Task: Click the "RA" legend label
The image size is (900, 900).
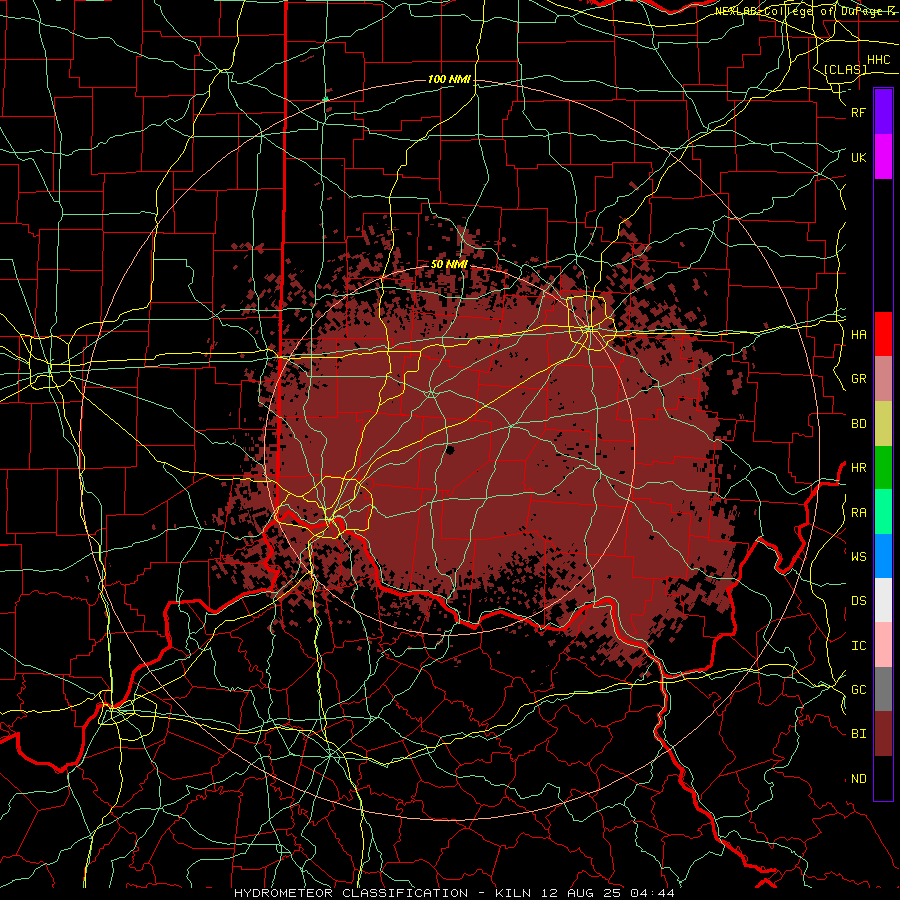Action: 858,512
